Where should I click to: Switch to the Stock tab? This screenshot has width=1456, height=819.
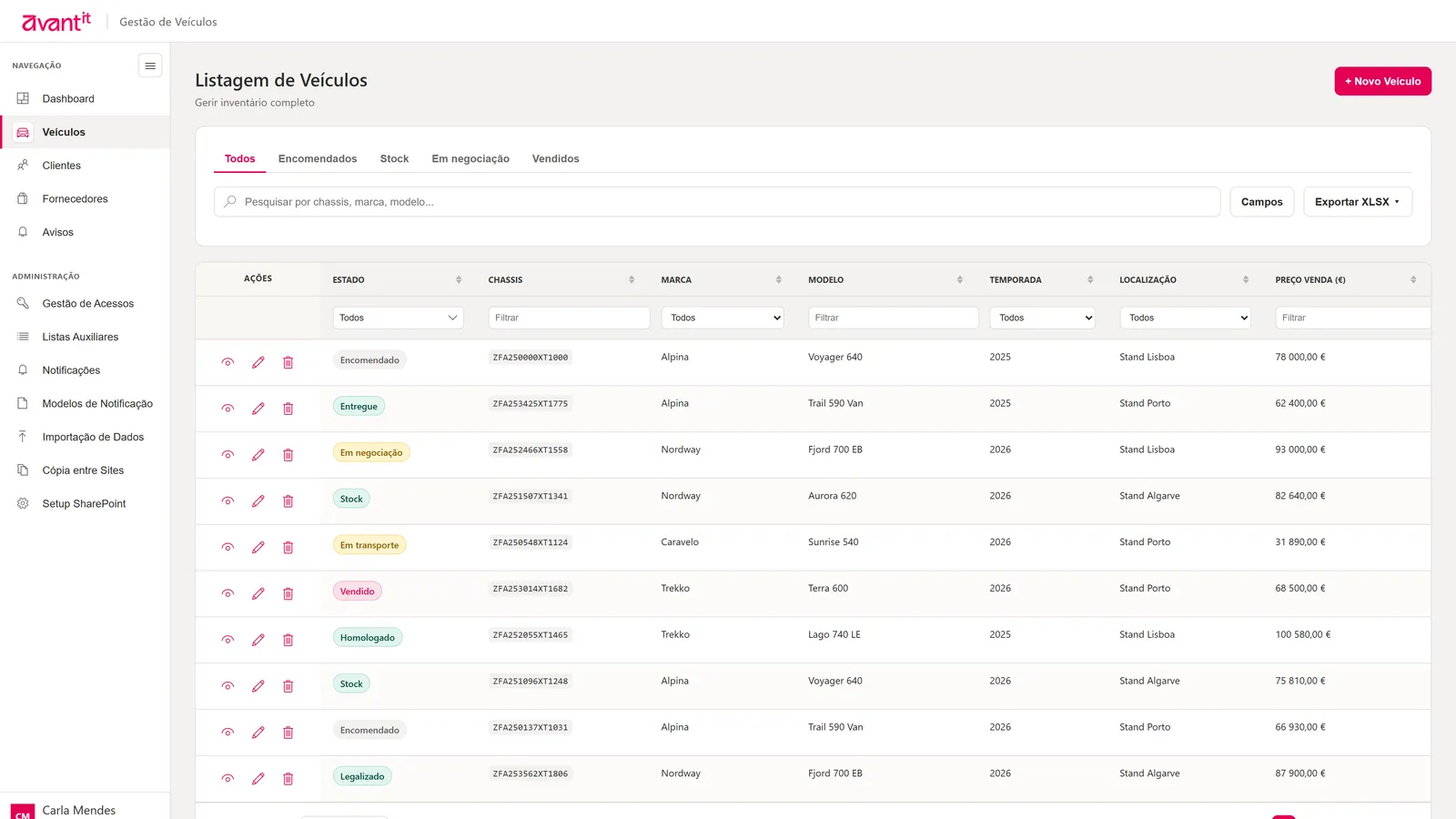click(x=394, y=158)
